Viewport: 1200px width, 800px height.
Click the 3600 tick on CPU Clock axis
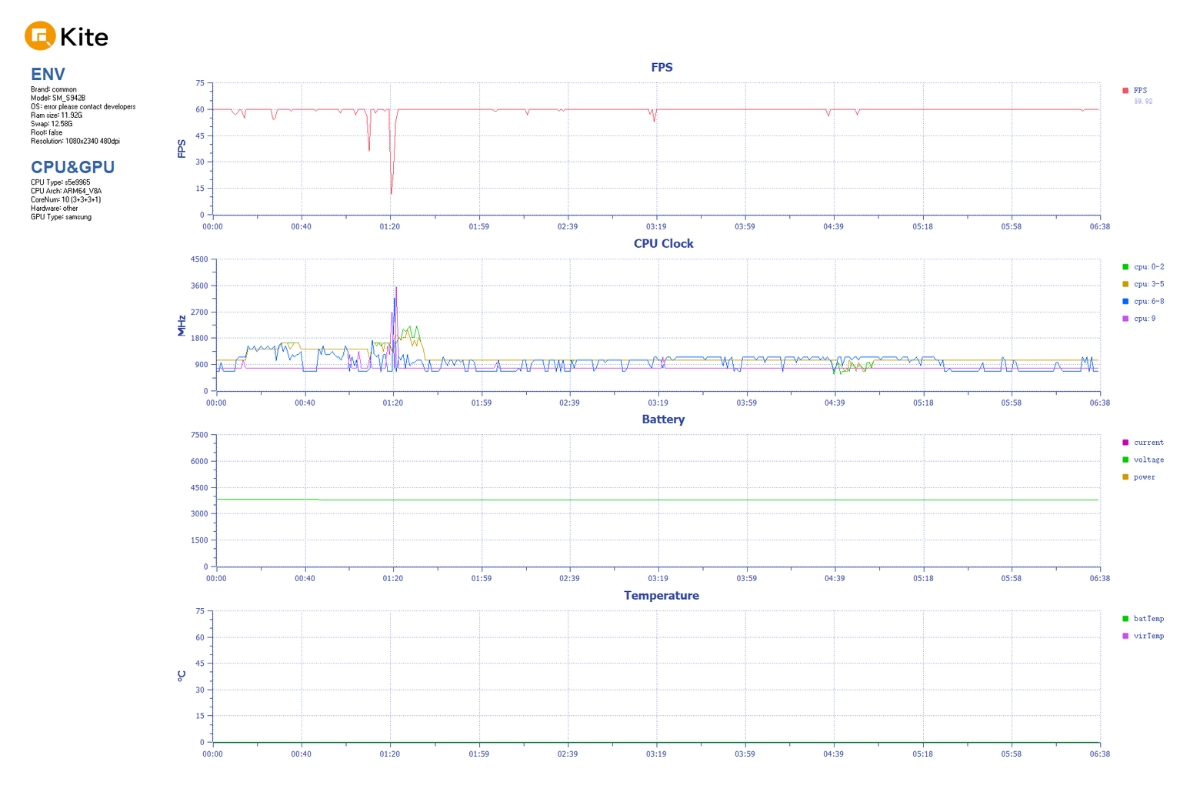(x=198, y=286)
